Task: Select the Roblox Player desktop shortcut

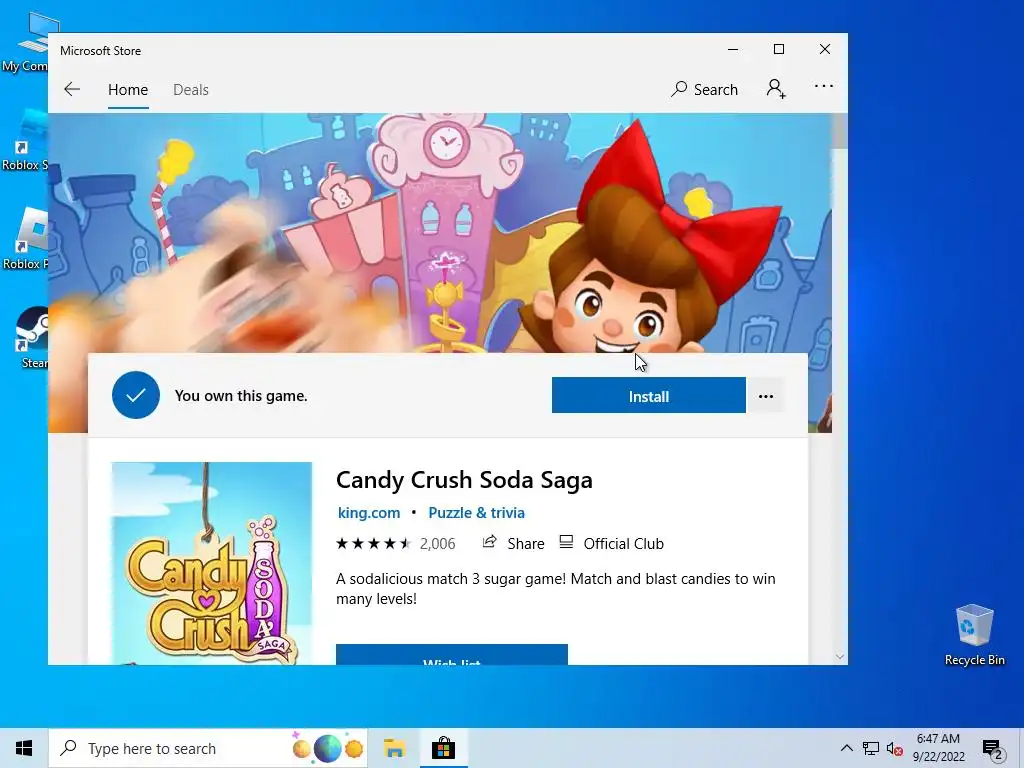Action: [x=26, y=238]
